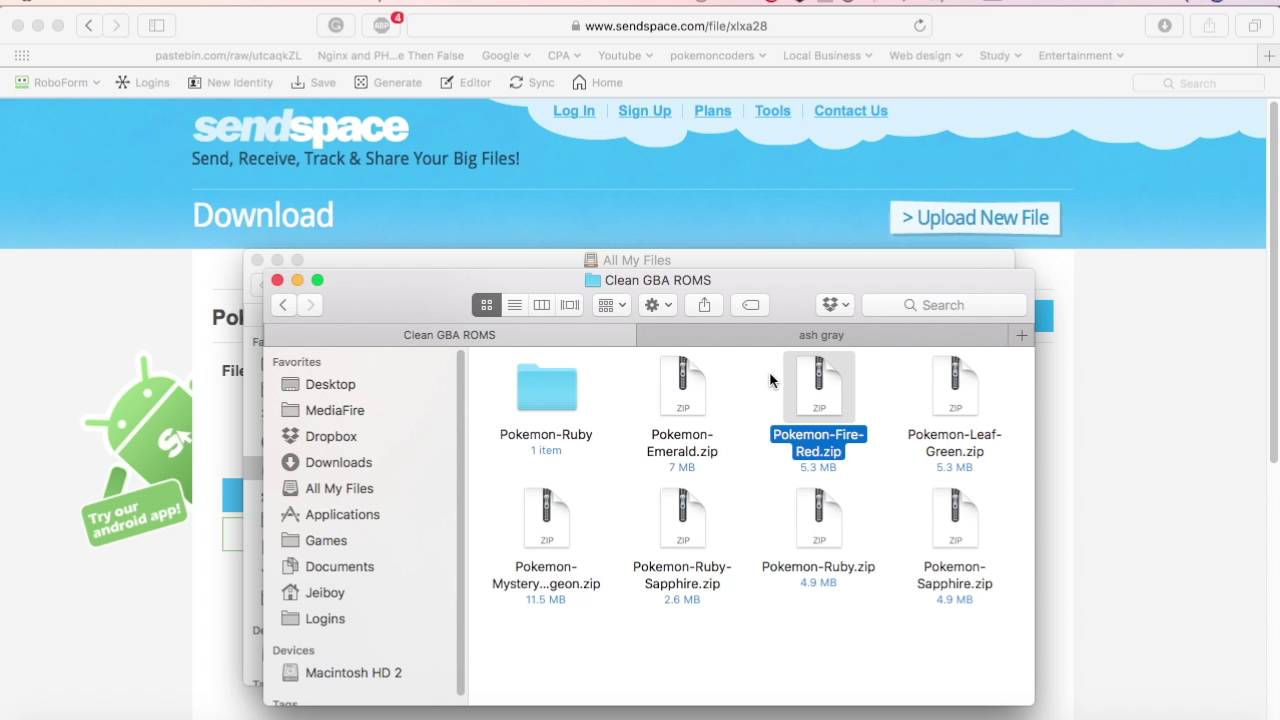Click RoboForm Logins button
Viewport: 1280px width, 720px height.
143,83
